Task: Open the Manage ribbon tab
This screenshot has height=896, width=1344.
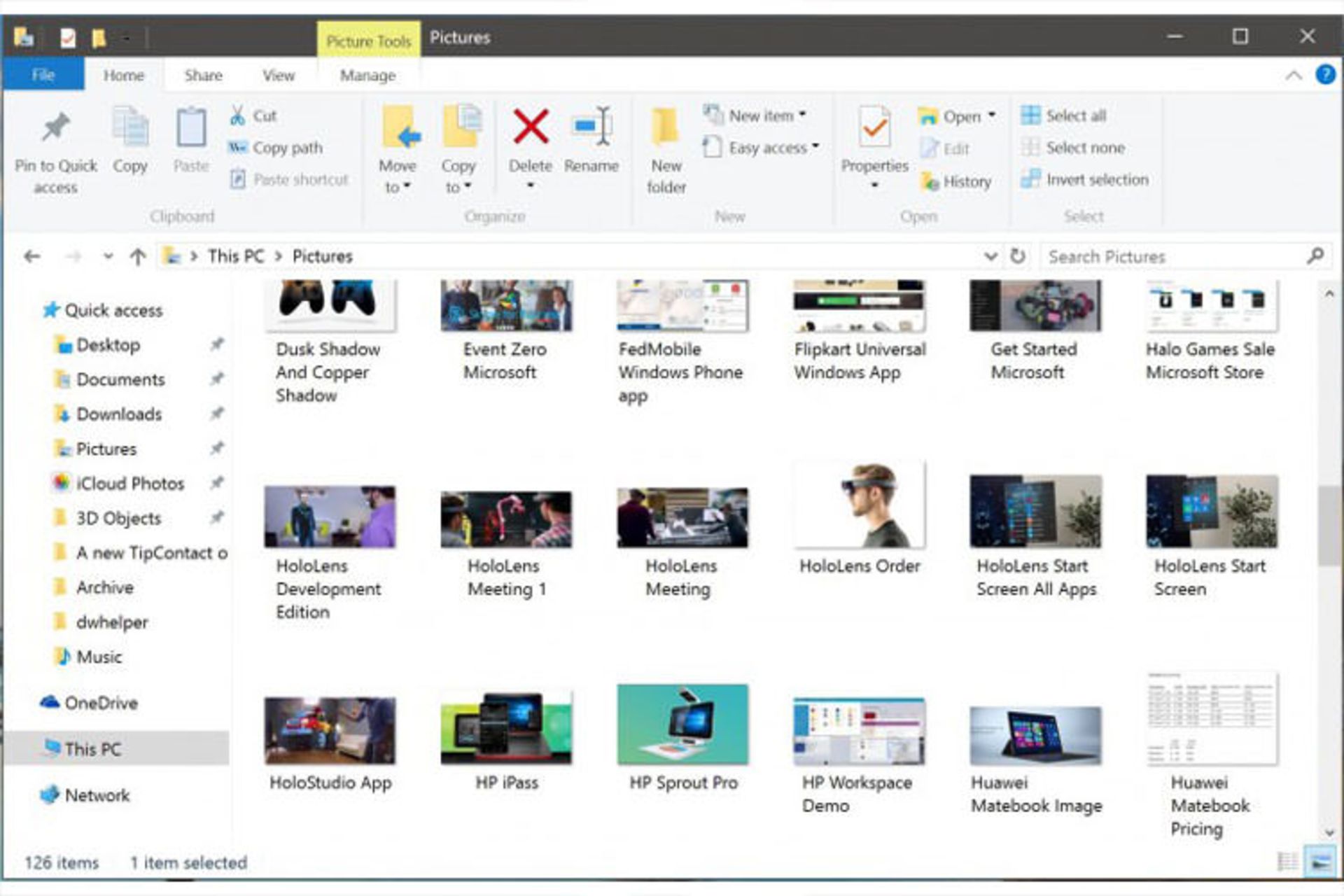Action: 368,75
